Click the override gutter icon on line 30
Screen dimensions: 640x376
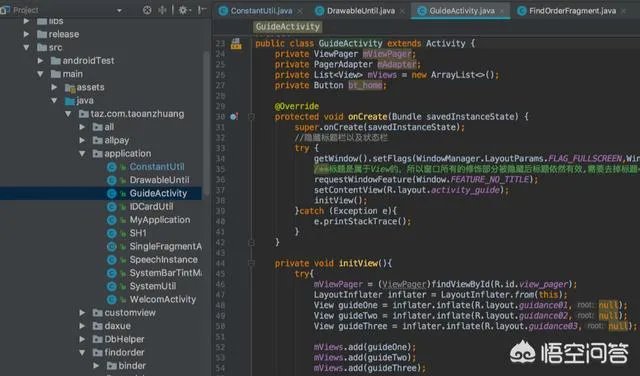(x=234, y=117)
